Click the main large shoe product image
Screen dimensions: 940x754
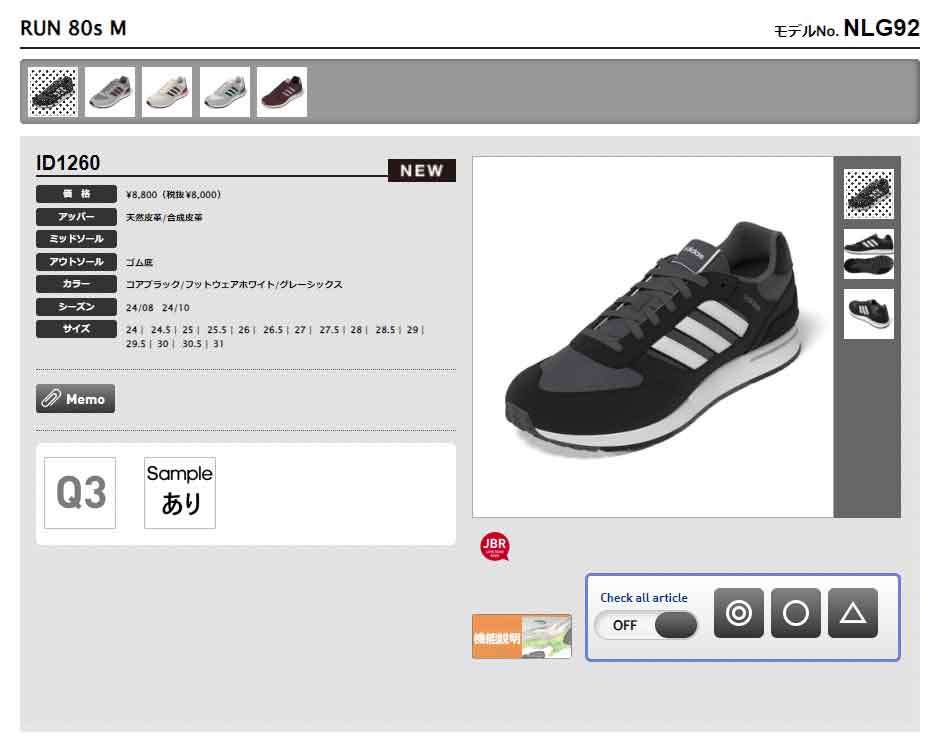pos(653,337)
